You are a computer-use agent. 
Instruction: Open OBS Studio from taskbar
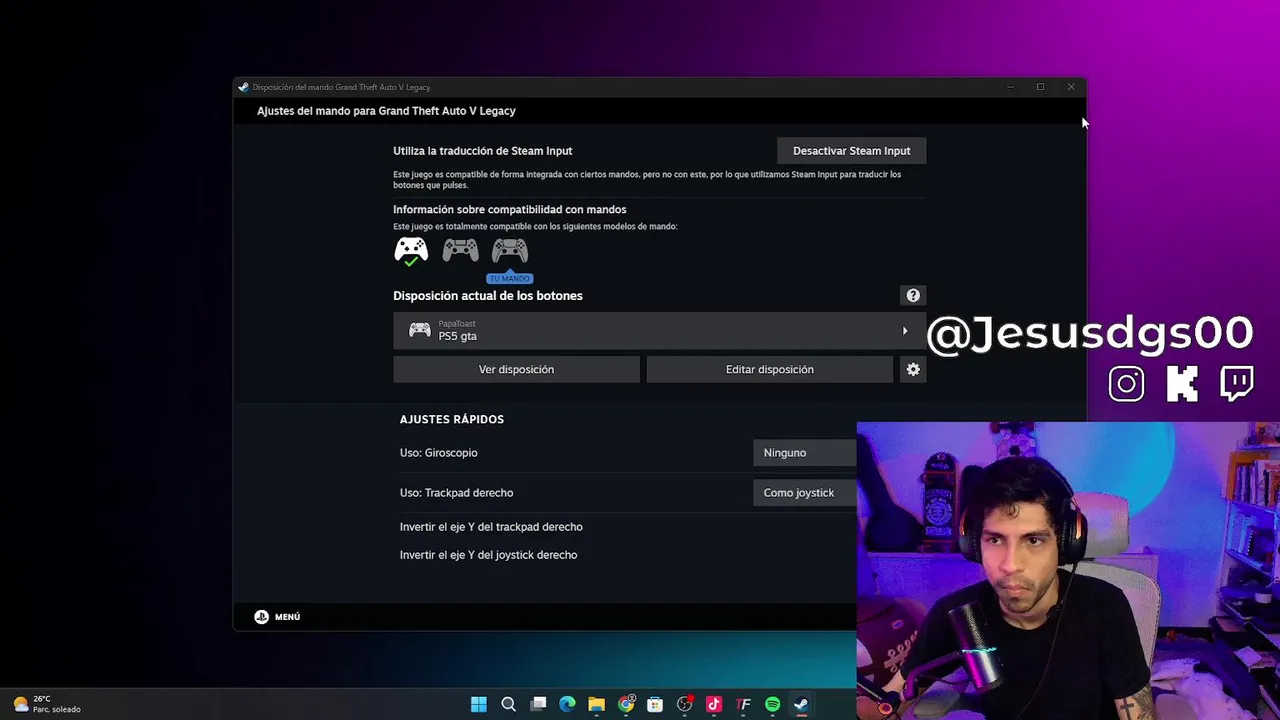[685, 704]
